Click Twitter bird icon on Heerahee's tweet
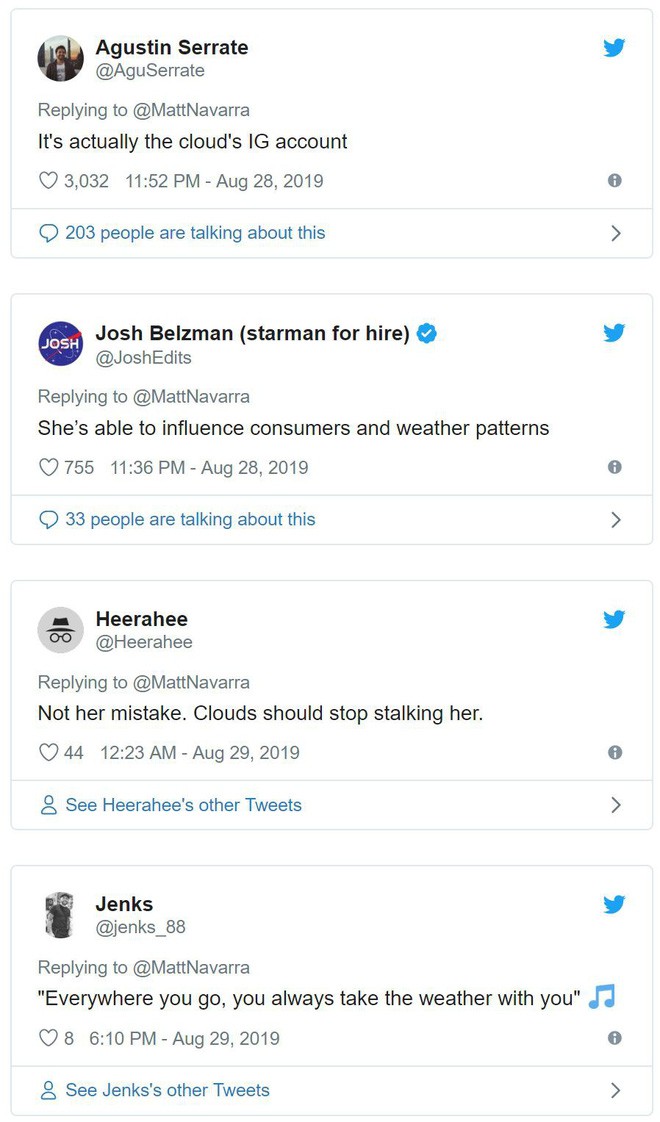Screen dimensions: 660x1122 pyautogui.click(x=613, y=620)
